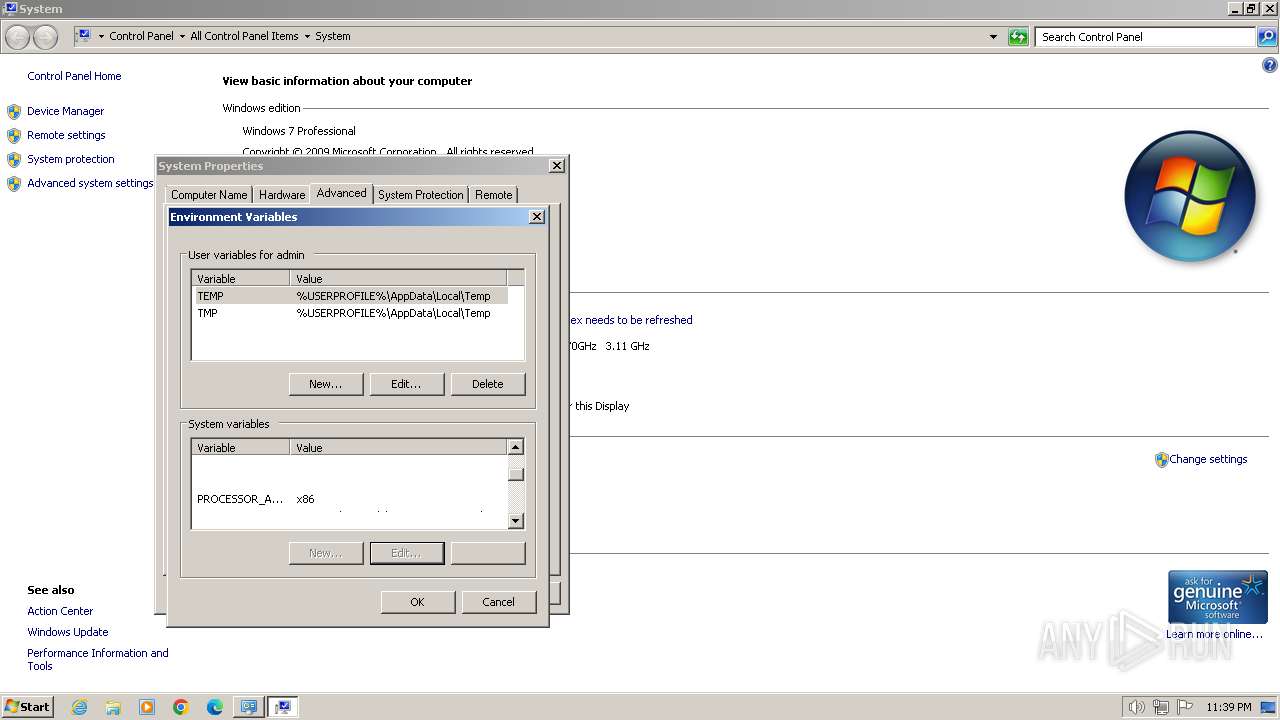The height and width of the screenshot is (720, 1280).
Task: Click the shield icon beside Remote settings
Action: pos(14,135)
